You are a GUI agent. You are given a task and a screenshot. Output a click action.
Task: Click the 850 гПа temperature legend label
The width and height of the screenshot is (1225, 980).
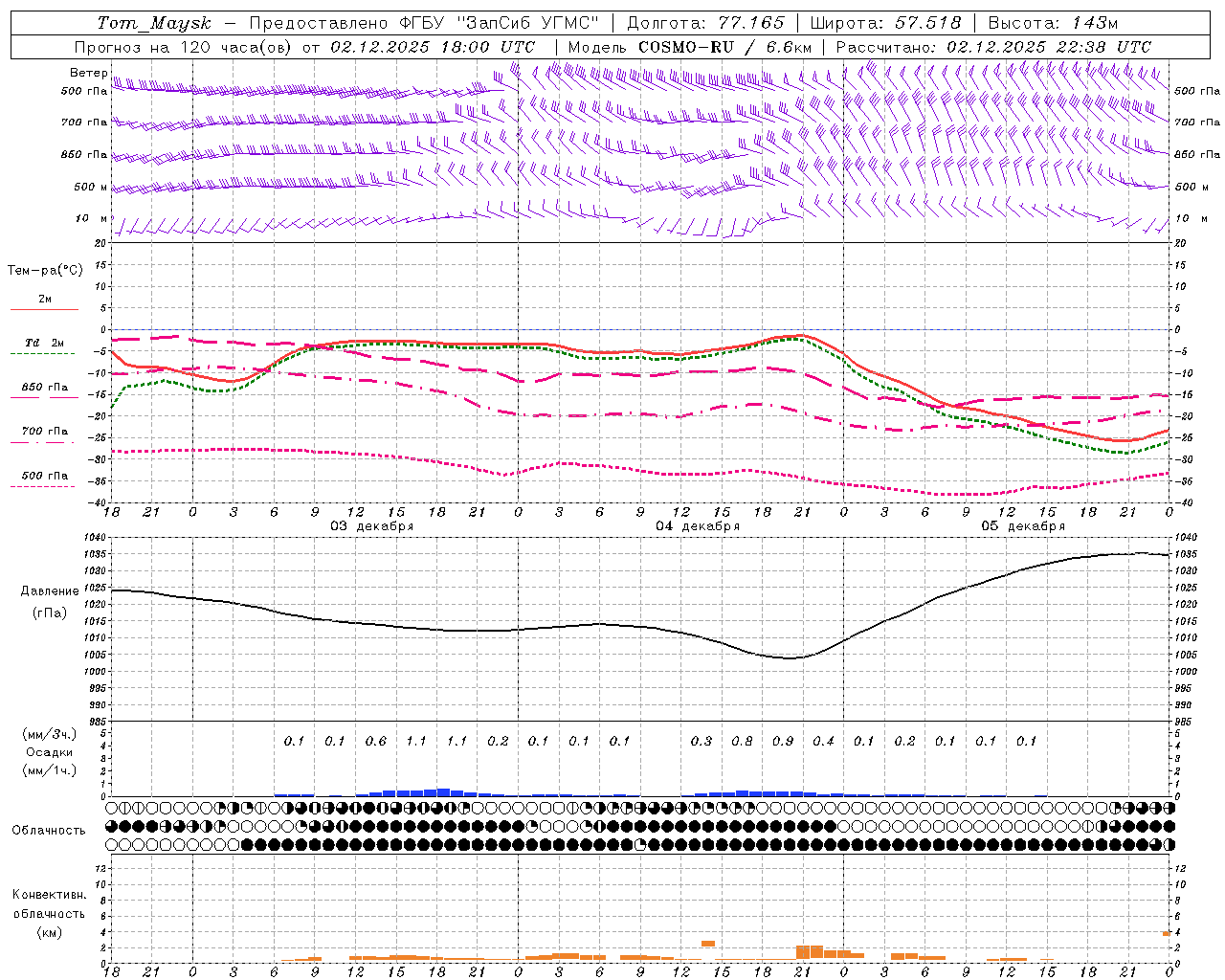pyautogui.click(x=45, y=388)
